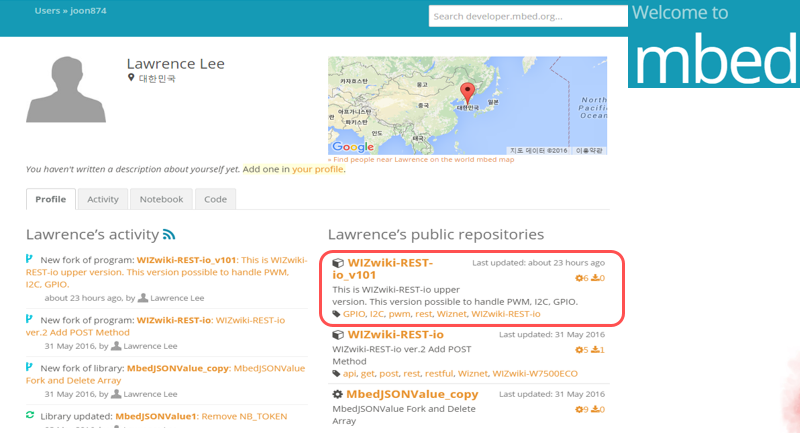Click the search developer.mbed.org field
Viewport: 800px width, 433px height.
pos(528,16)
